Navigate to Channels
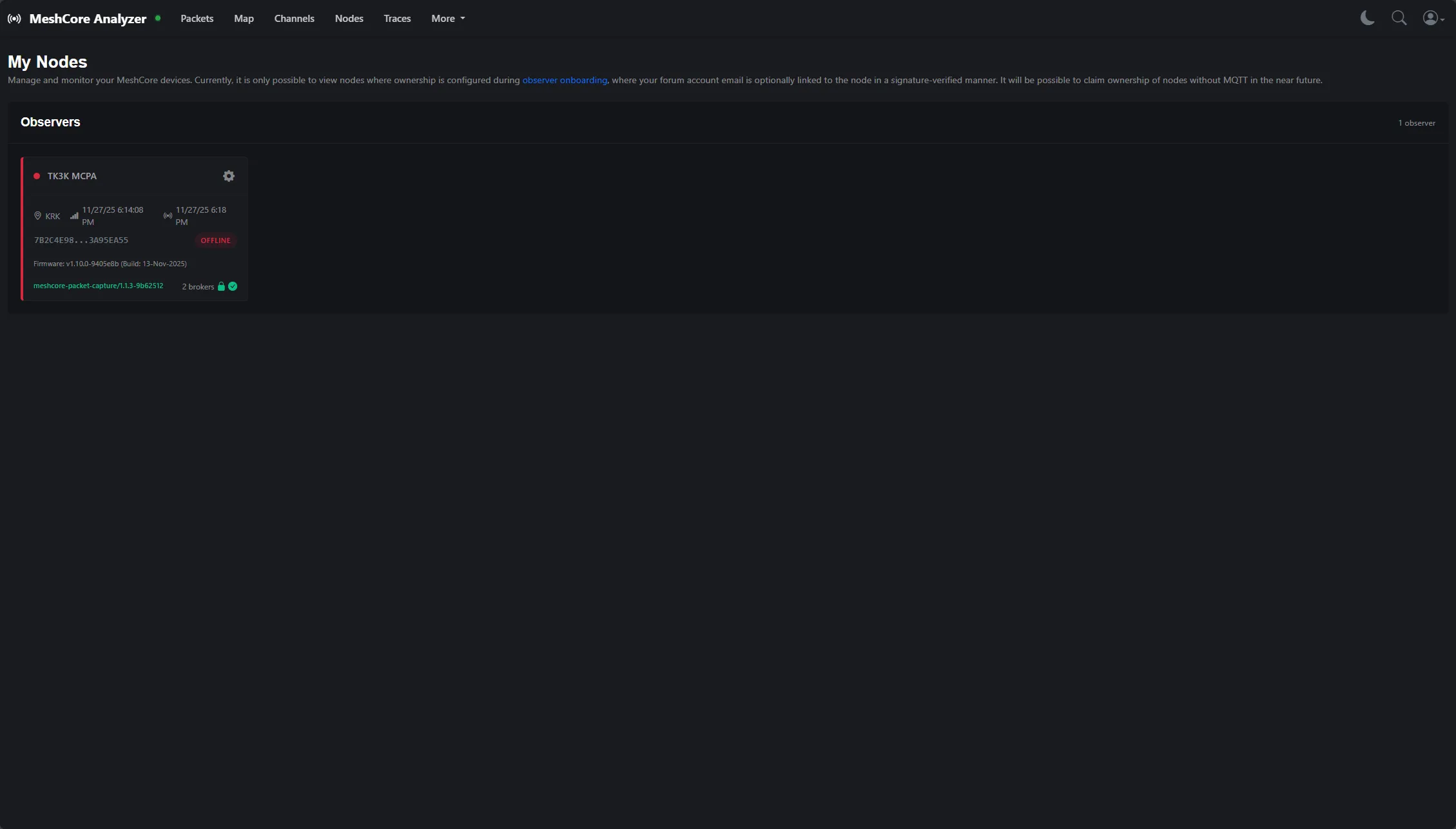Image resolution: width=1456 pixels, height=829 pixels. (294, 19)
